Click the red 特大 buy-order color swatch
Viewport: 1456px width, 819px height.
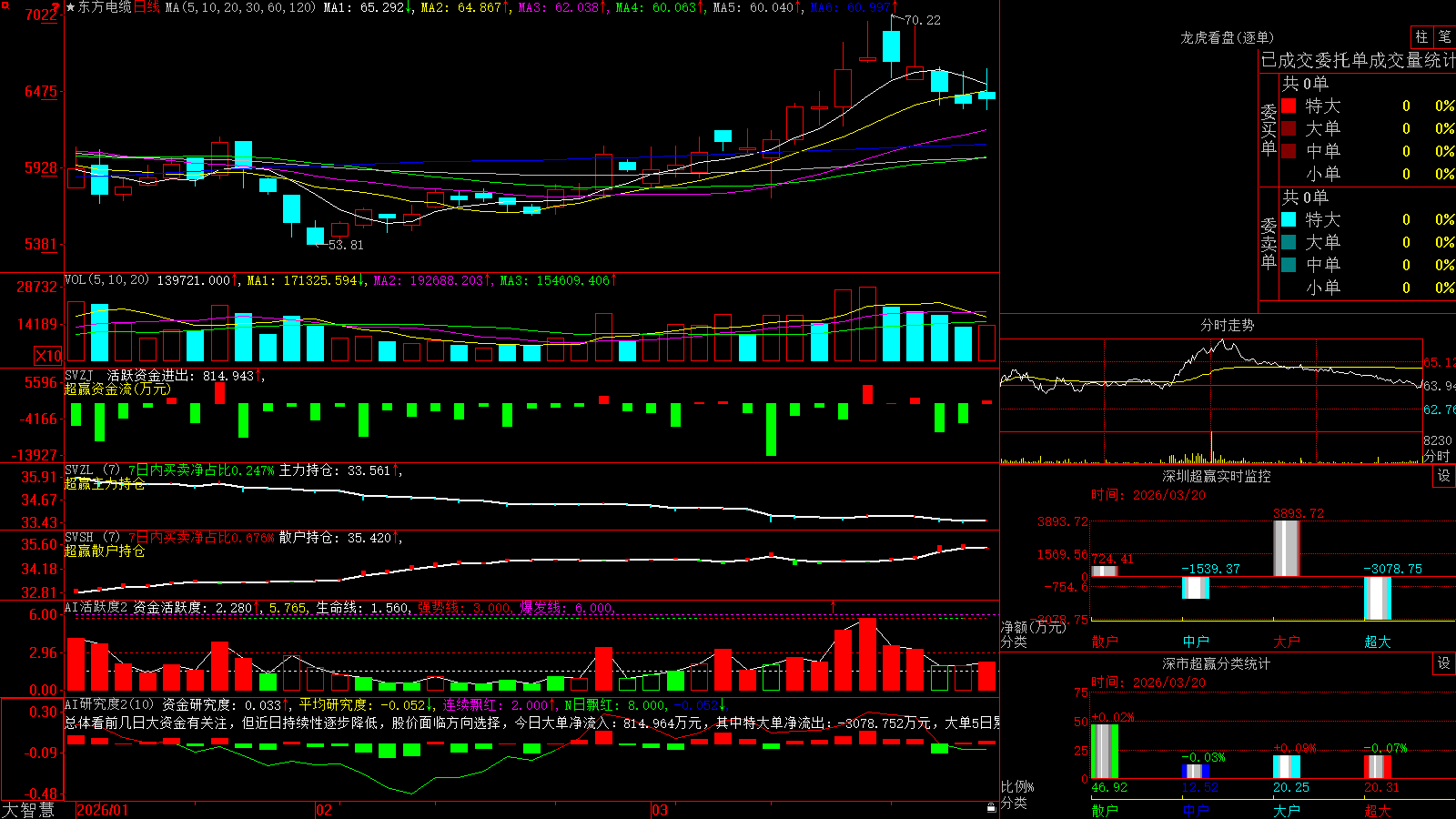(1289, 106)
